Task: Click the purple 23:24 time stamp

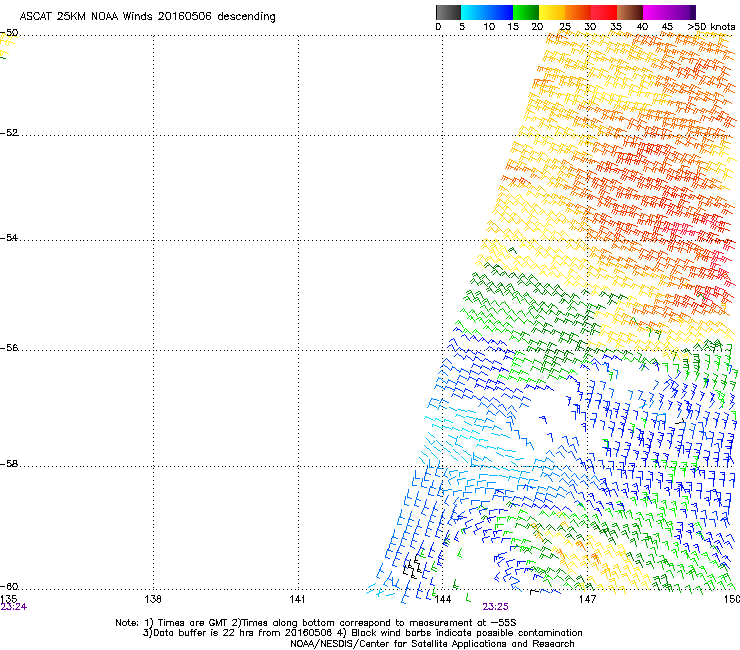Action: 13,607
